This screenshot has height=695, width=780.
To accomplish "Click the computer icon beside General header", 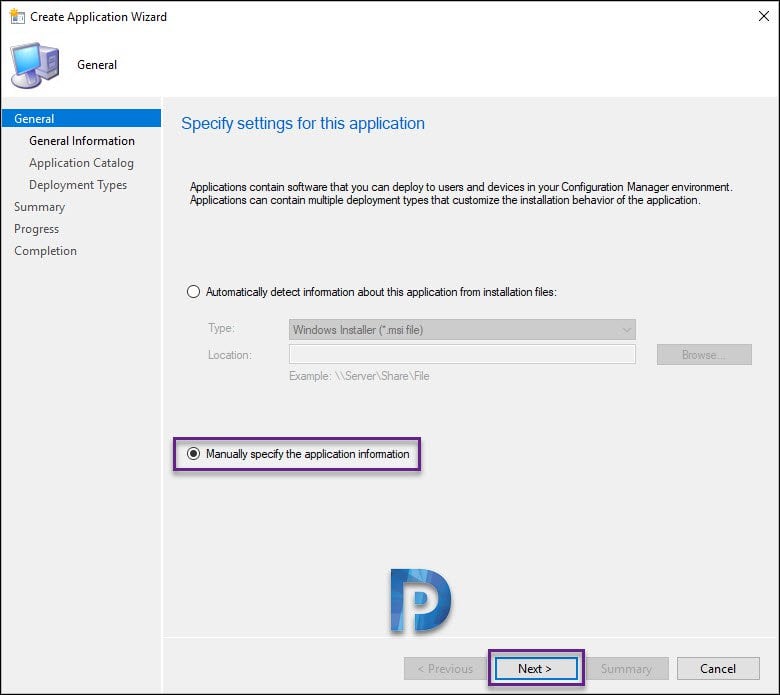I will pyautogui.click(x=34, y=65).
